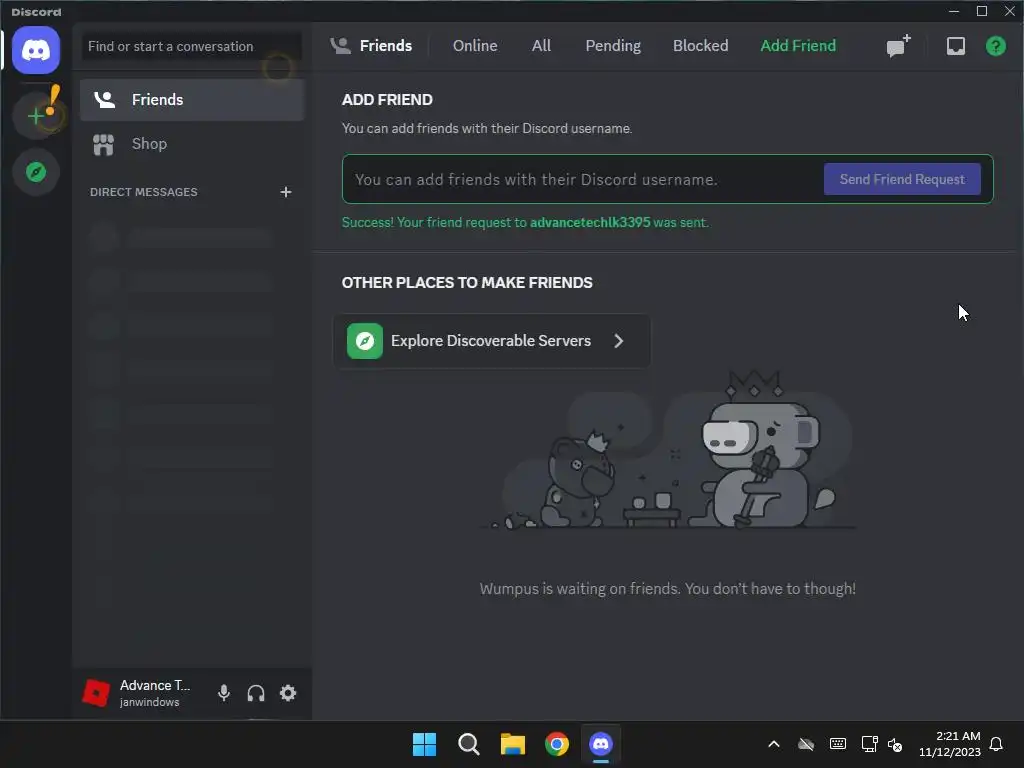This screenshot has height=768, width=1024.
Task: Open Discord home via logo icon
Action: (36, 50)
